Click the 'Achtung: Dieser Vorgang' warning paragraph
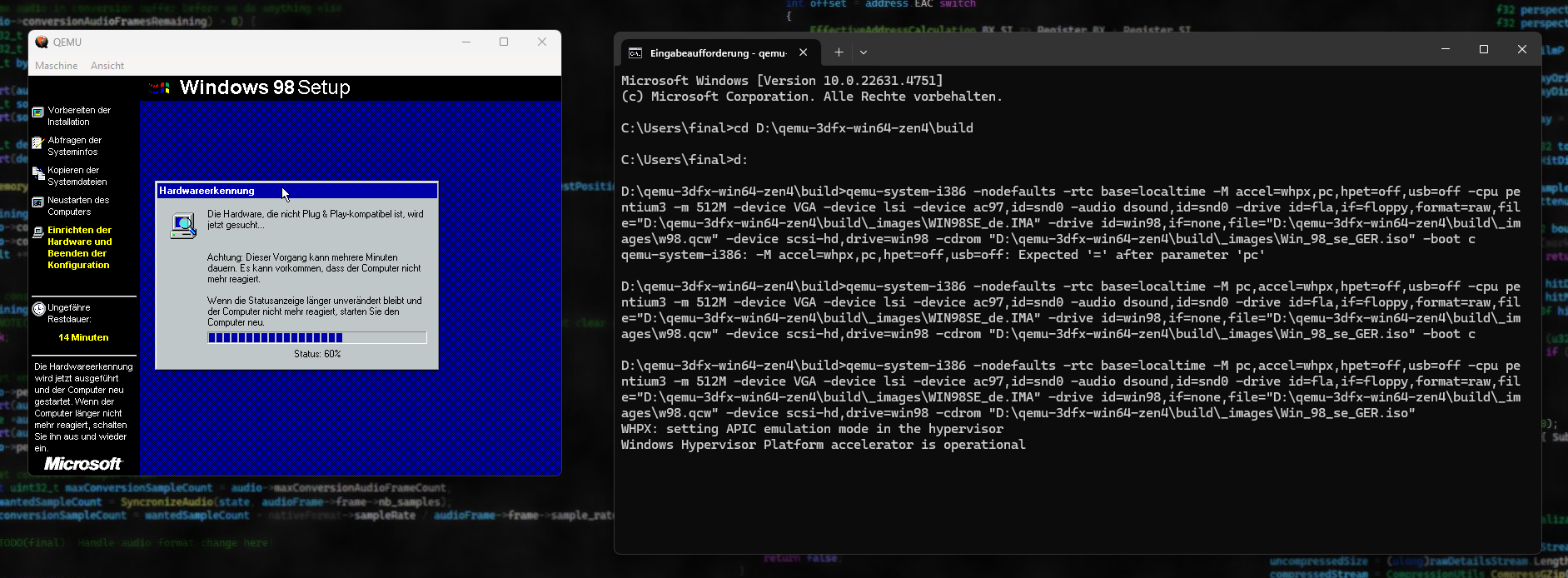This screenshot has width=1568, height=578. coord(314,268)
